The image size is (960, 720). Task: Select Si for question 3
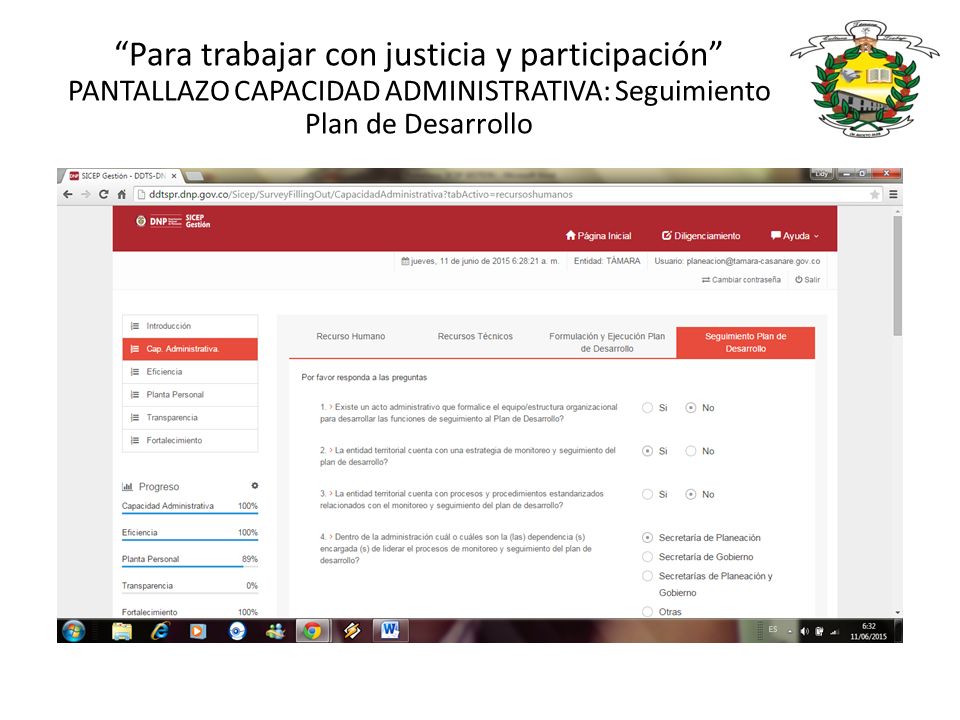tap(647, 494)
